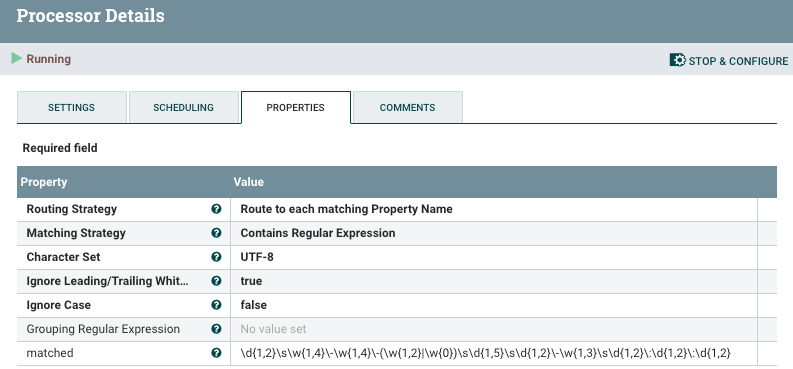Viewport: 793px width, 369px height.
Task: Select the Matching Strategy value cell
Action: 494,233
